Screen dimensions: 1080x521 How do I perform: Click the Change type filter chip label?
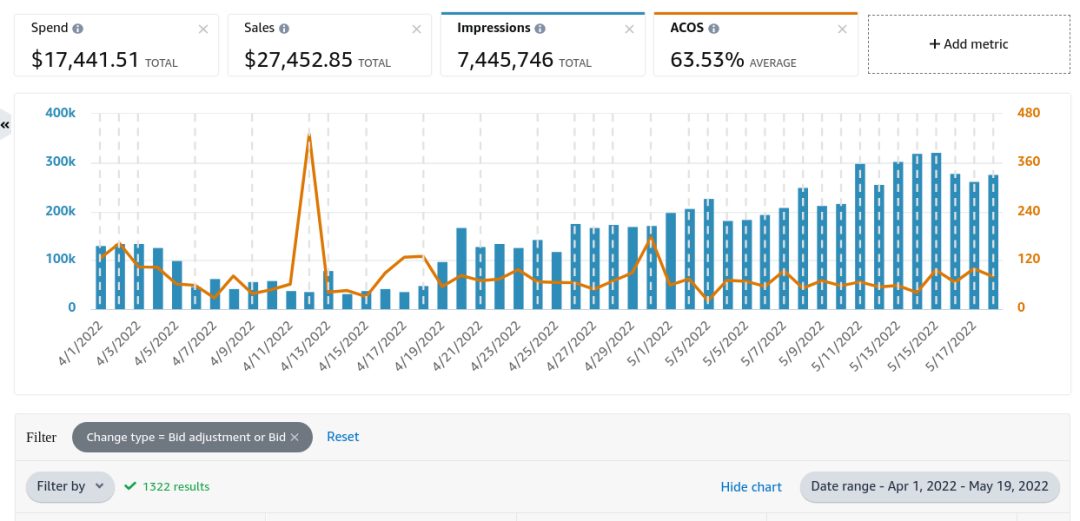185,437
